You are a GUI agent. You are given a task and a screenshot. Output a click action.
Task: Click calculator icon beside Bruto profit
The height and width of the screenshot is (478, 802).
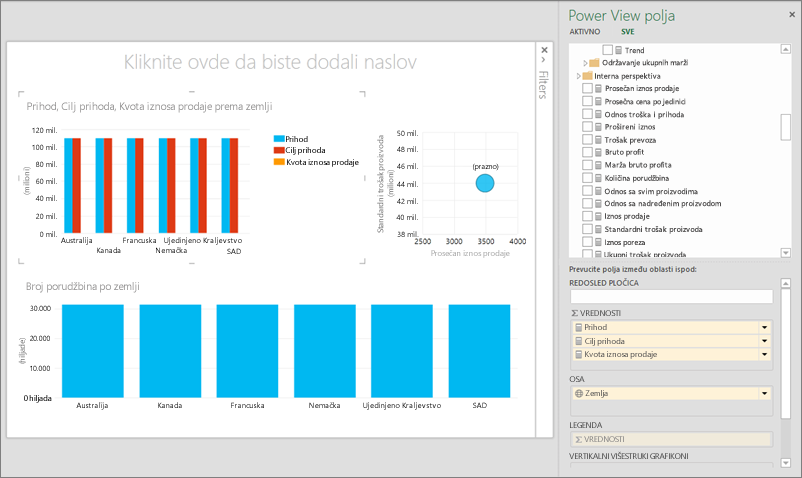point(598,152)
